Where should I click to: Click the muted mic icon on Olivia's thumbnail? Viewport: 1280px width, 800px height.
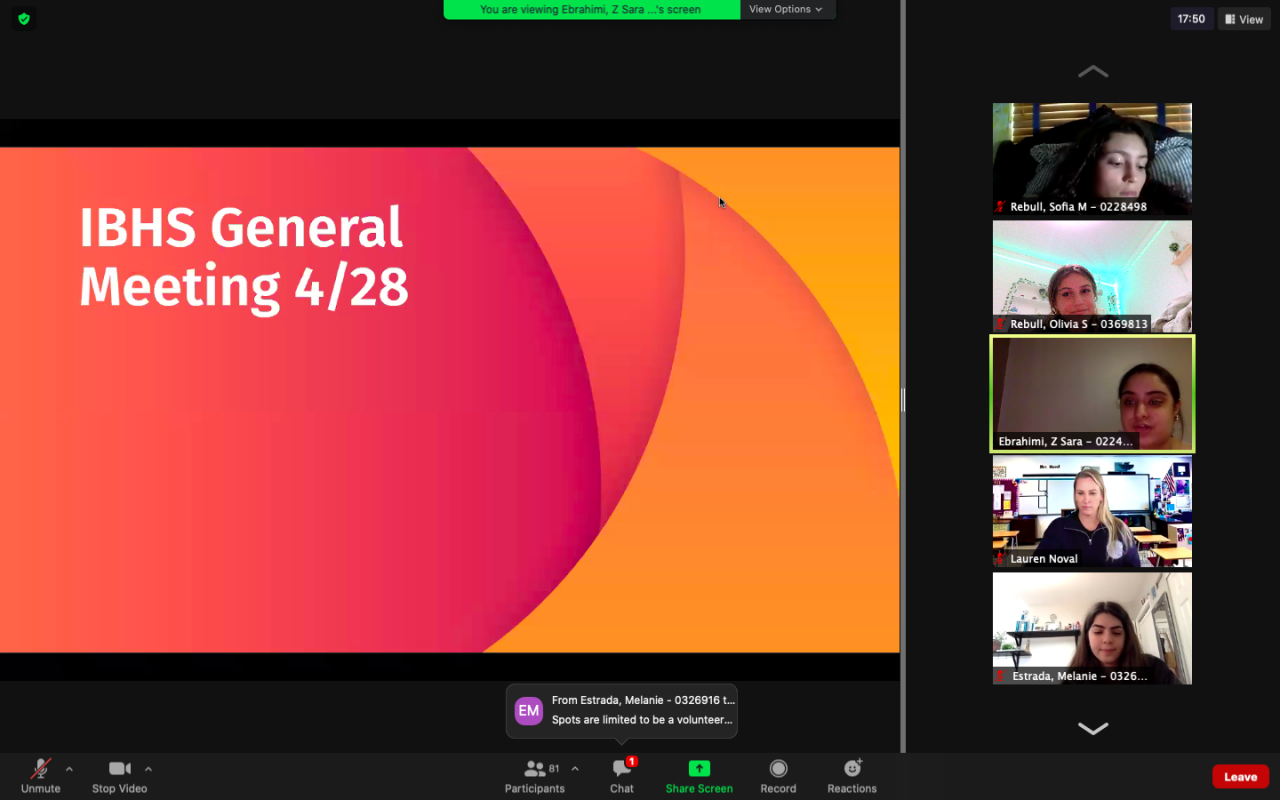(1000, 324)
